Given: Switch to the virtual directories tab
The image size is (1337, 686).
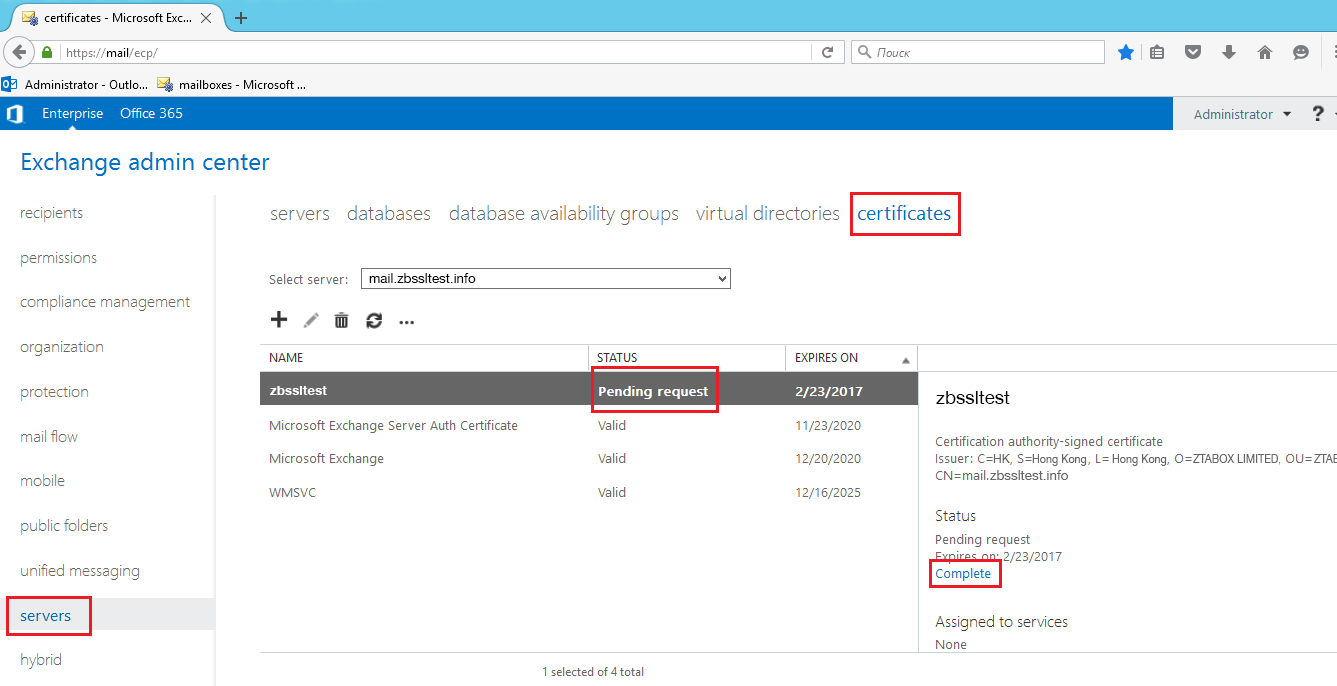Looking at the screenshot, I should point(766,213).
